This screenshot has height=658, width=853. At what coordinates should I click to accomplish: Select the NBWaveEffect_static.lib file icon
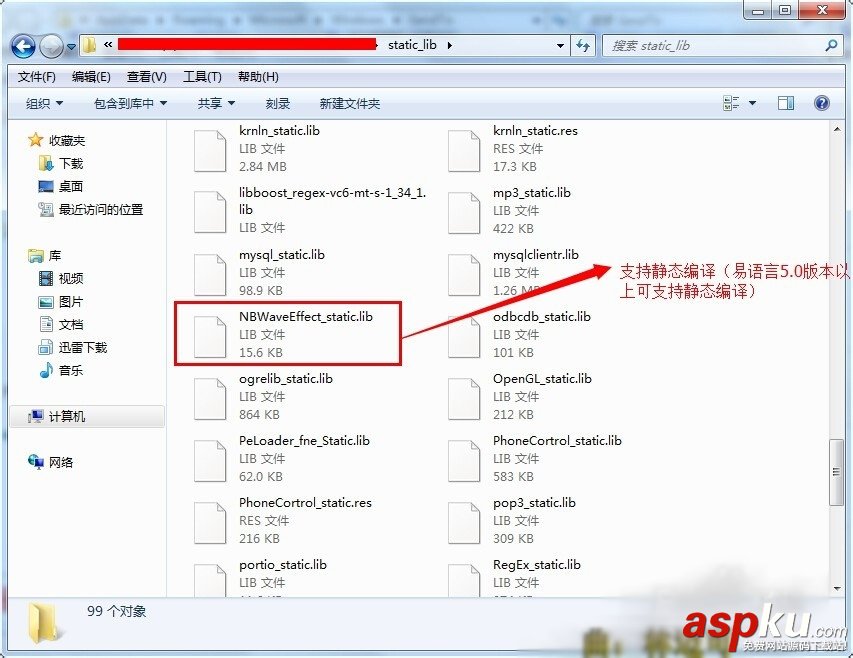210,337
